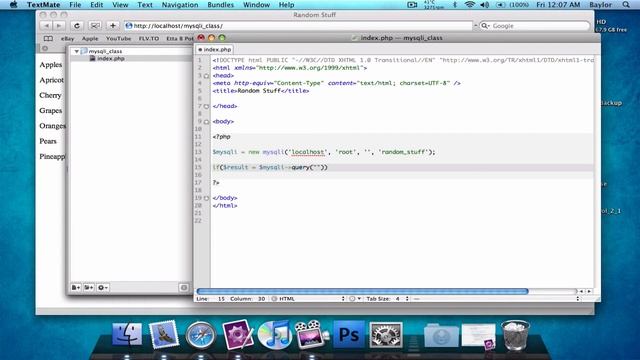Open the Navigation menu

[x=180, y=5]
